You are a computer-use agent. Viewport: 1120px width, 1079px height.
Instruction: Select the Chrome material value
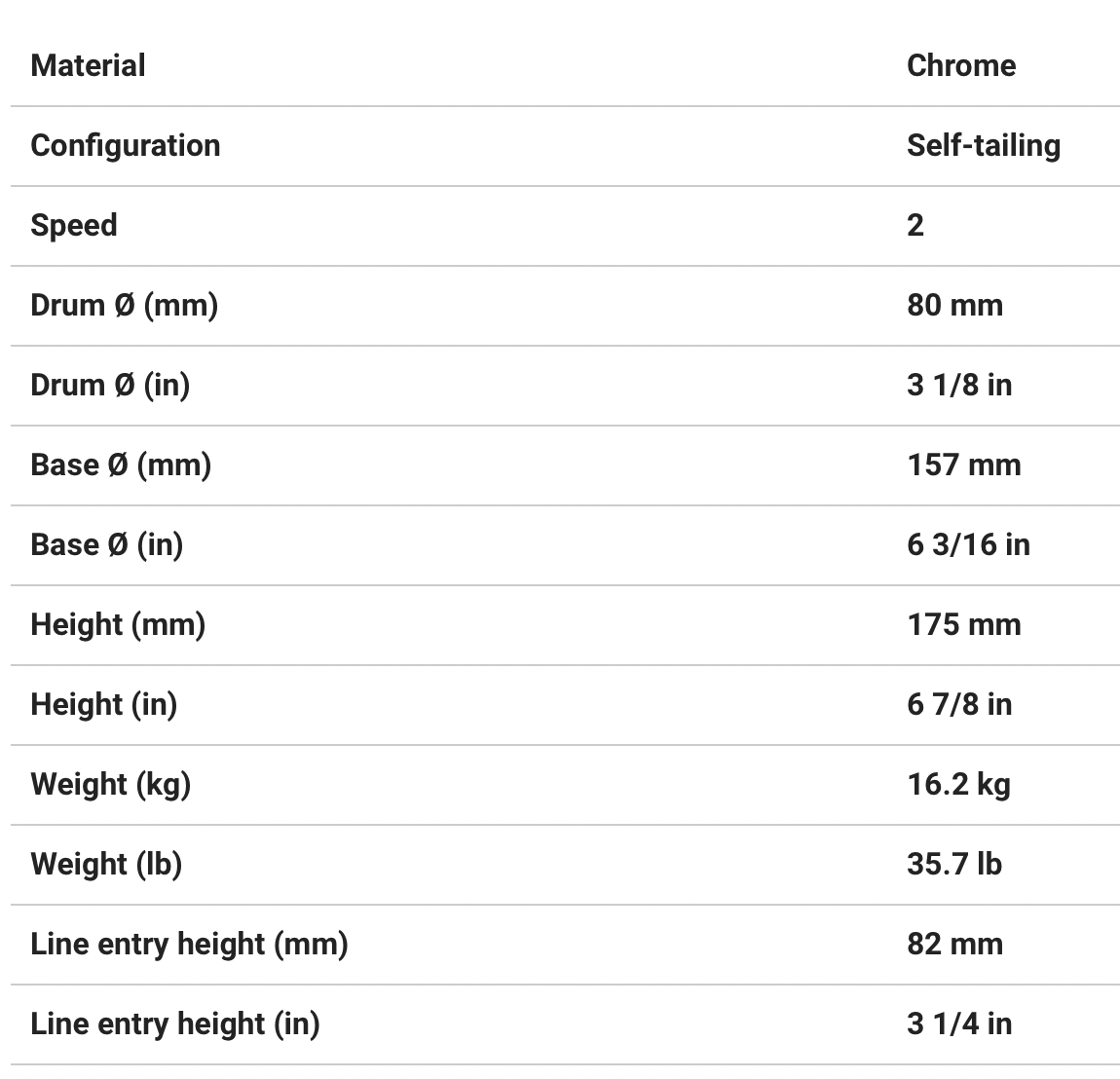pos(960,65)
